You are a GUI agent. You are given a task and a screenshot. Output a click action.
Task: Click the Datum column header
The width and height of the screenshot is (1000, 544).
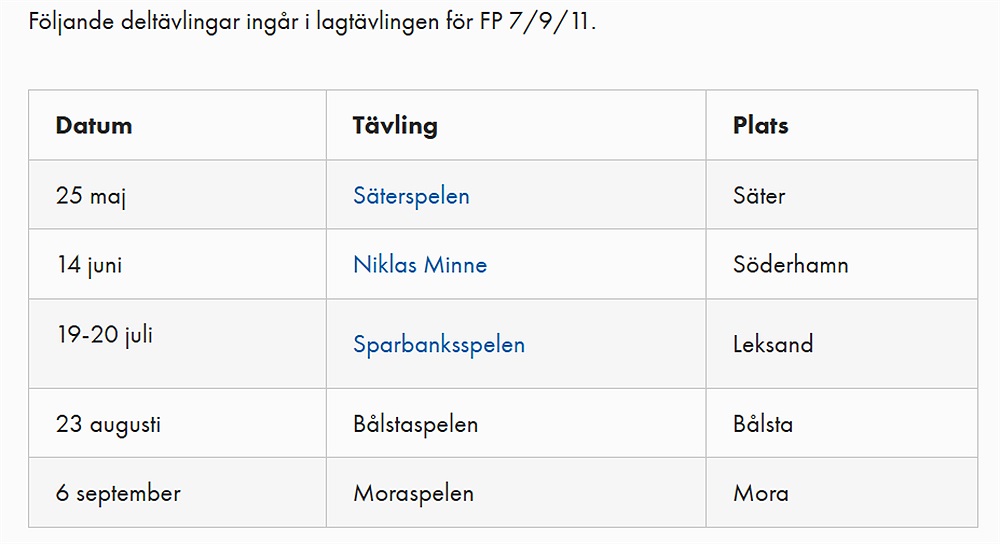[94, 126]
